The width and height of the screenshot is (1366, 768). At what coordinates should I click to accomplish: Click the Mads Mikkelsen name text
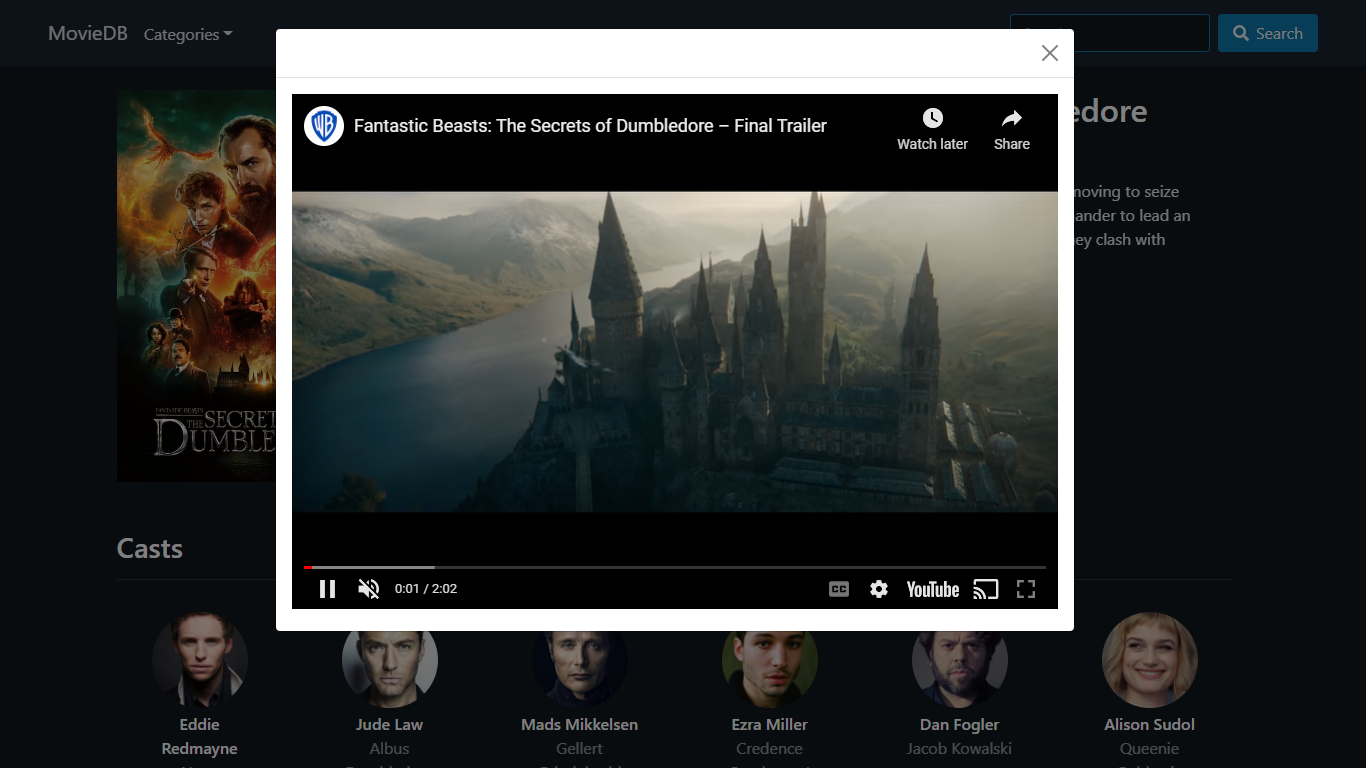coord(580,725)
